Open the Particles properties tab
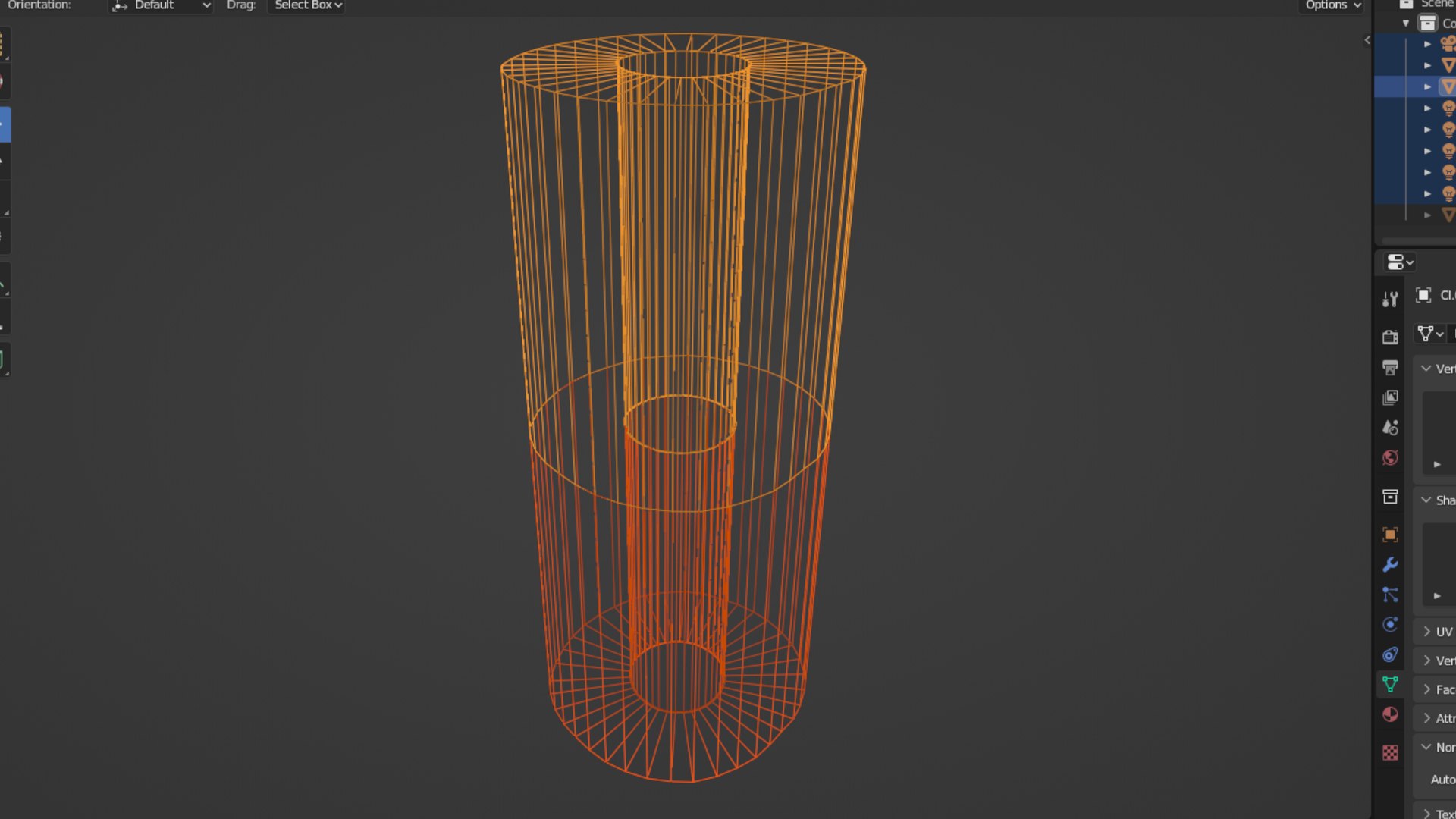The image size is (1456, 819). point(1390,595)
